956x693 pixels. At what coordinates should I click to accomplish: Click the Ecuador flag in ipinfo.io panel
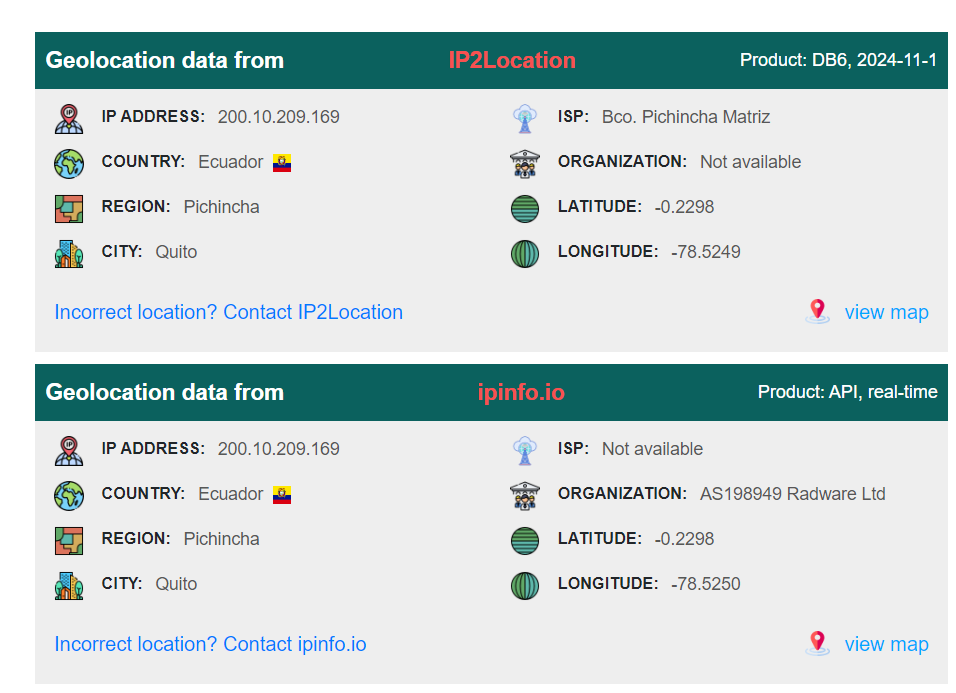pos(282,495)
